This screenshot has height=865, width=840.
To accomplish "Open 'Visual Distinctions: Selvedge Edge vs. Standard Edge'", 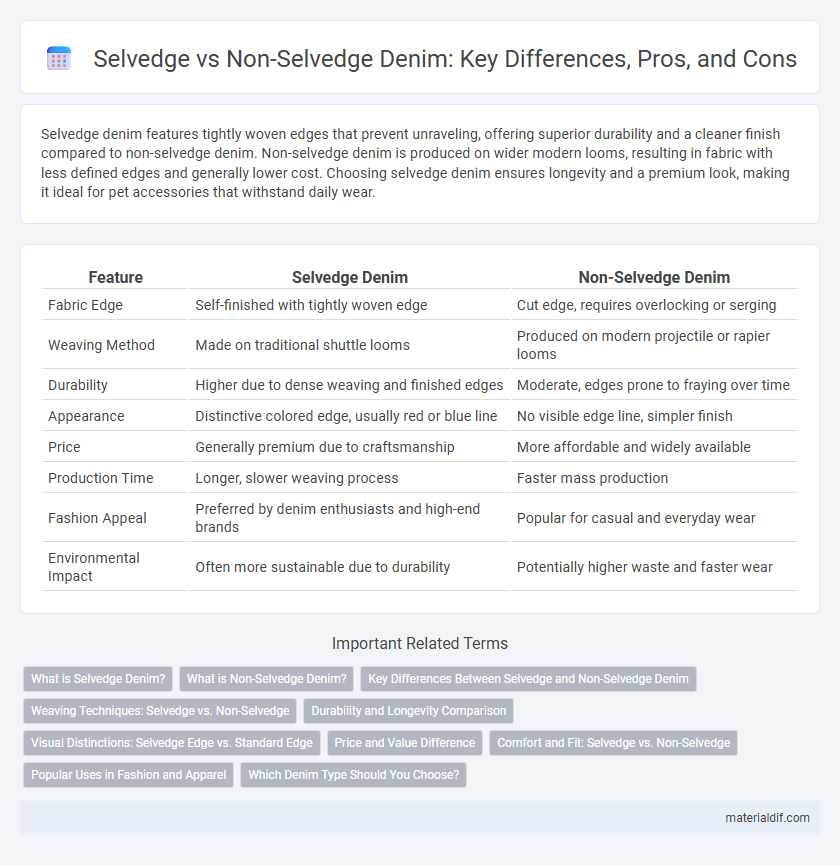I will [172, 743].
